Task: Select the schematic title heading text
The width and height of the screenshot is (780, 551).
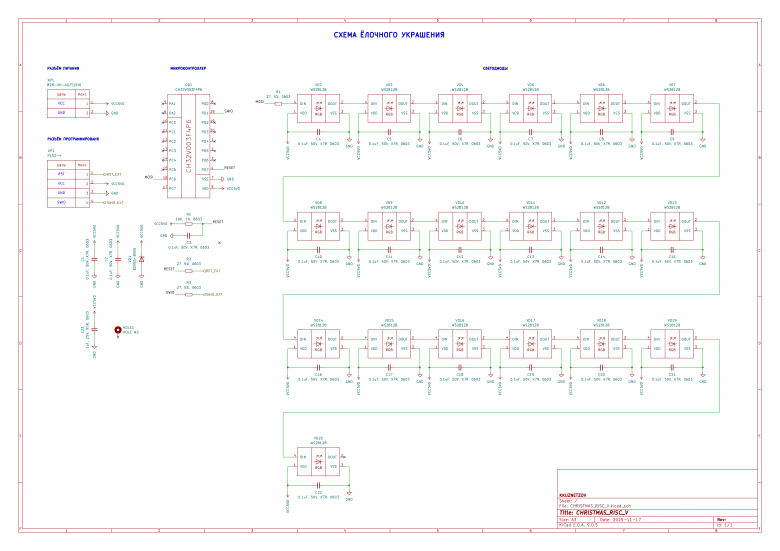Action: tap(389, 36)
